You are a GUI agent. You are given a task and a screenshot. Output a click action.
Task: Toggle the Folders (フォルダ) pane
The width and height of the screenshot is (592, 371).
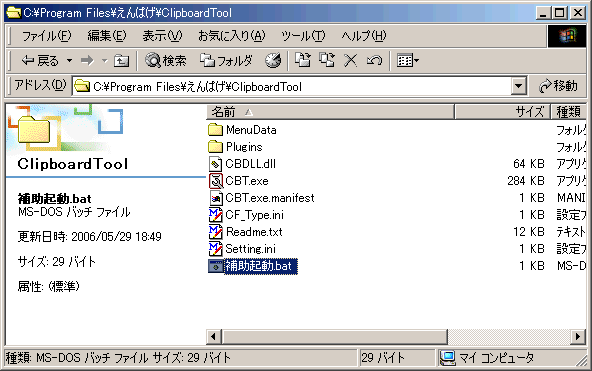[226, 60]
